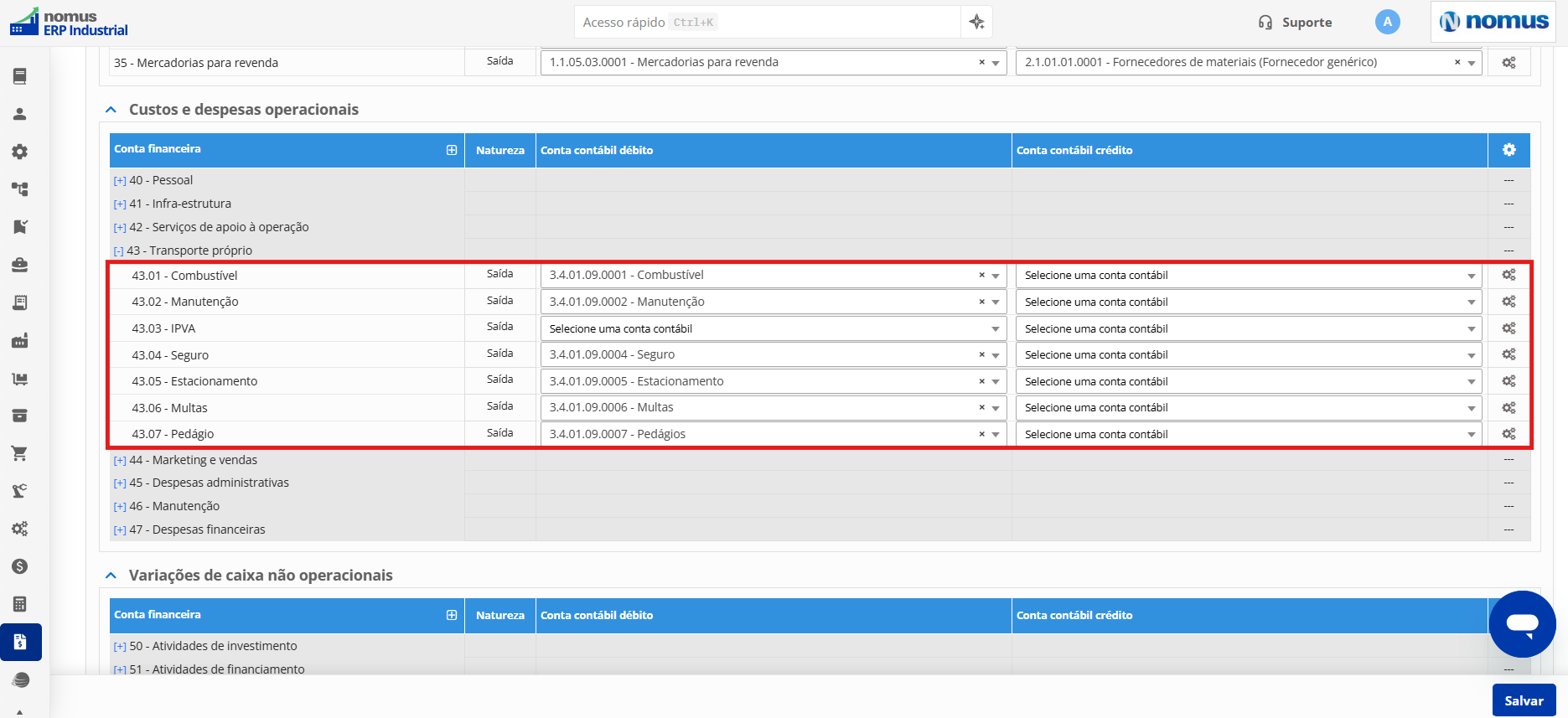Viewport: 1568px width, 718px height.
Task: Open settings gears for 43.03 IPVA row
Action: tap(1508, 328)
